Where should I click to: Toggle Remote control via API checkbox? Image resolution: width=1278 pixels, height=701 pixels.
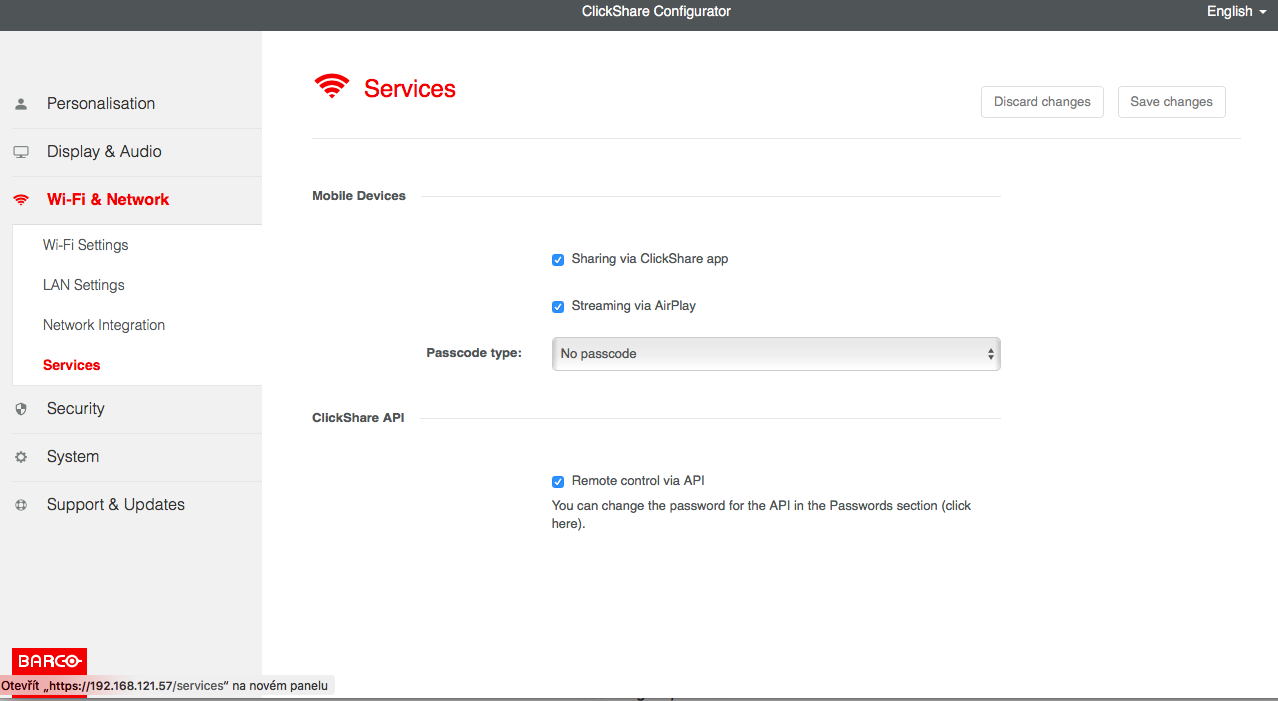pos(558,482)
